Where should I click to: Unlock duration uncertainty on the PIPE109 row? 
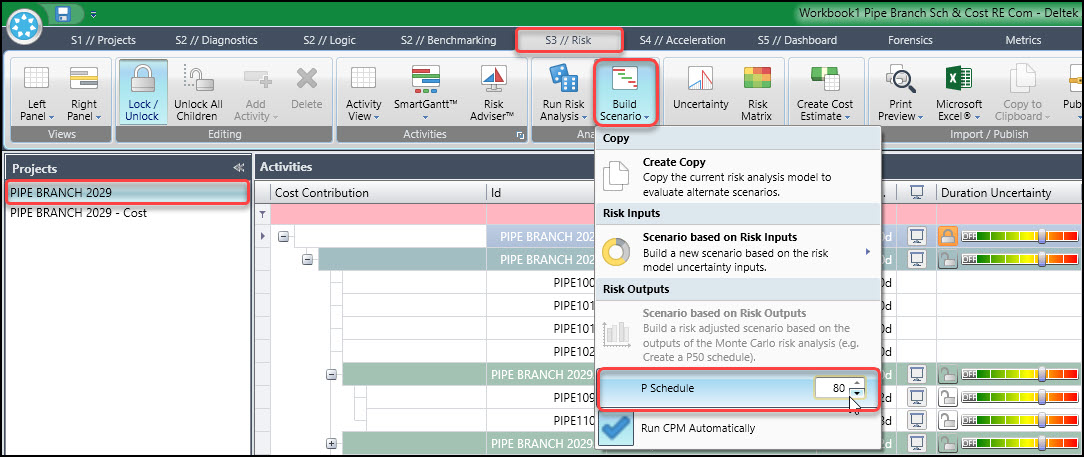946,397
